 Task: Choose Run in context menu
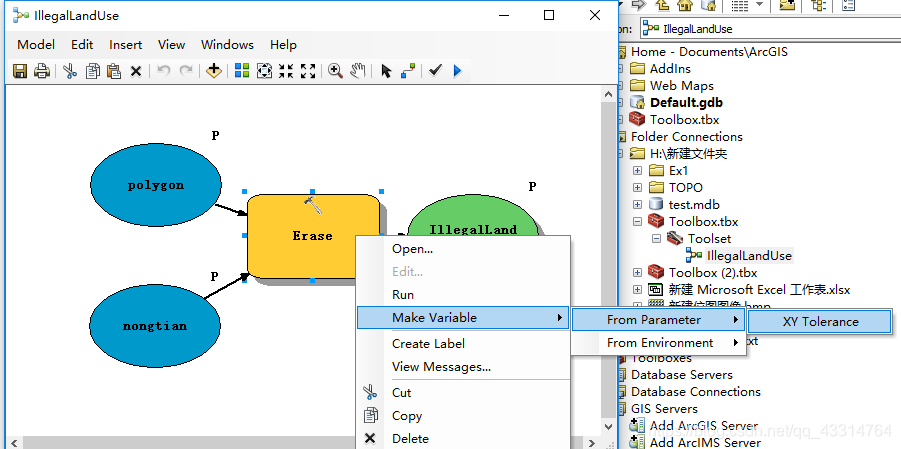pyautogui.click(x=463, y=294)
